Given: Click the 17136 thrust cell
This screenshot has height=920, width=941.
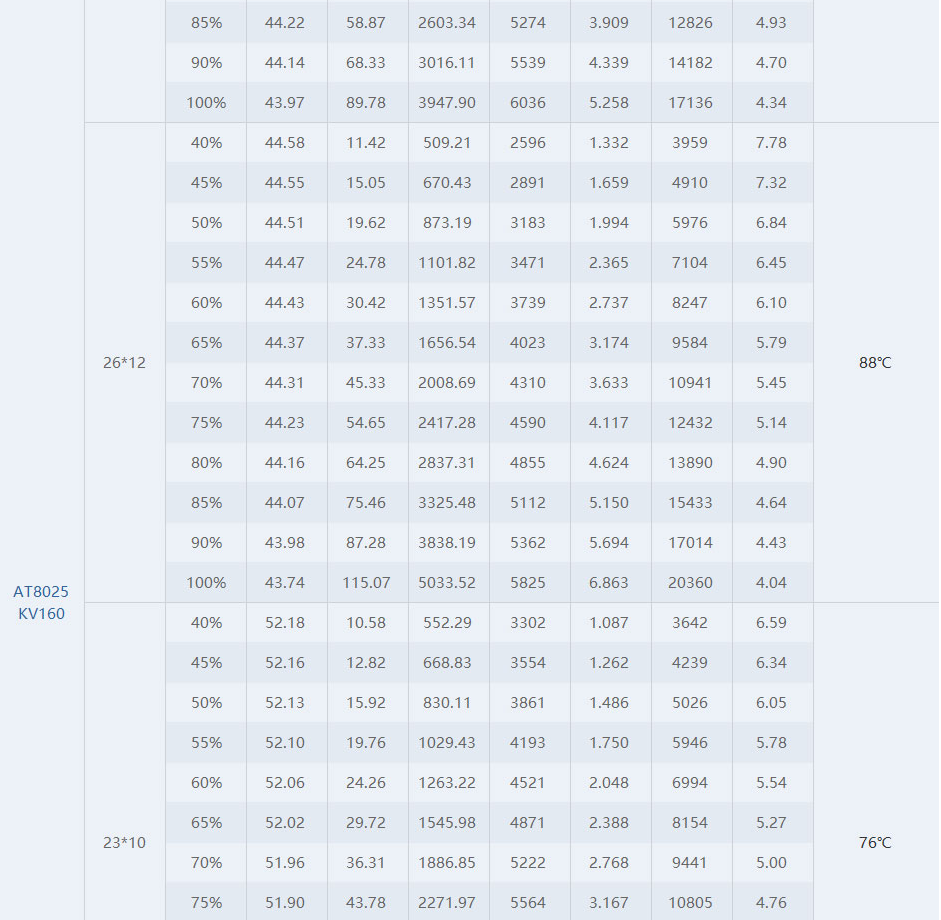Looking at the screenshot, I should [690, 103].
